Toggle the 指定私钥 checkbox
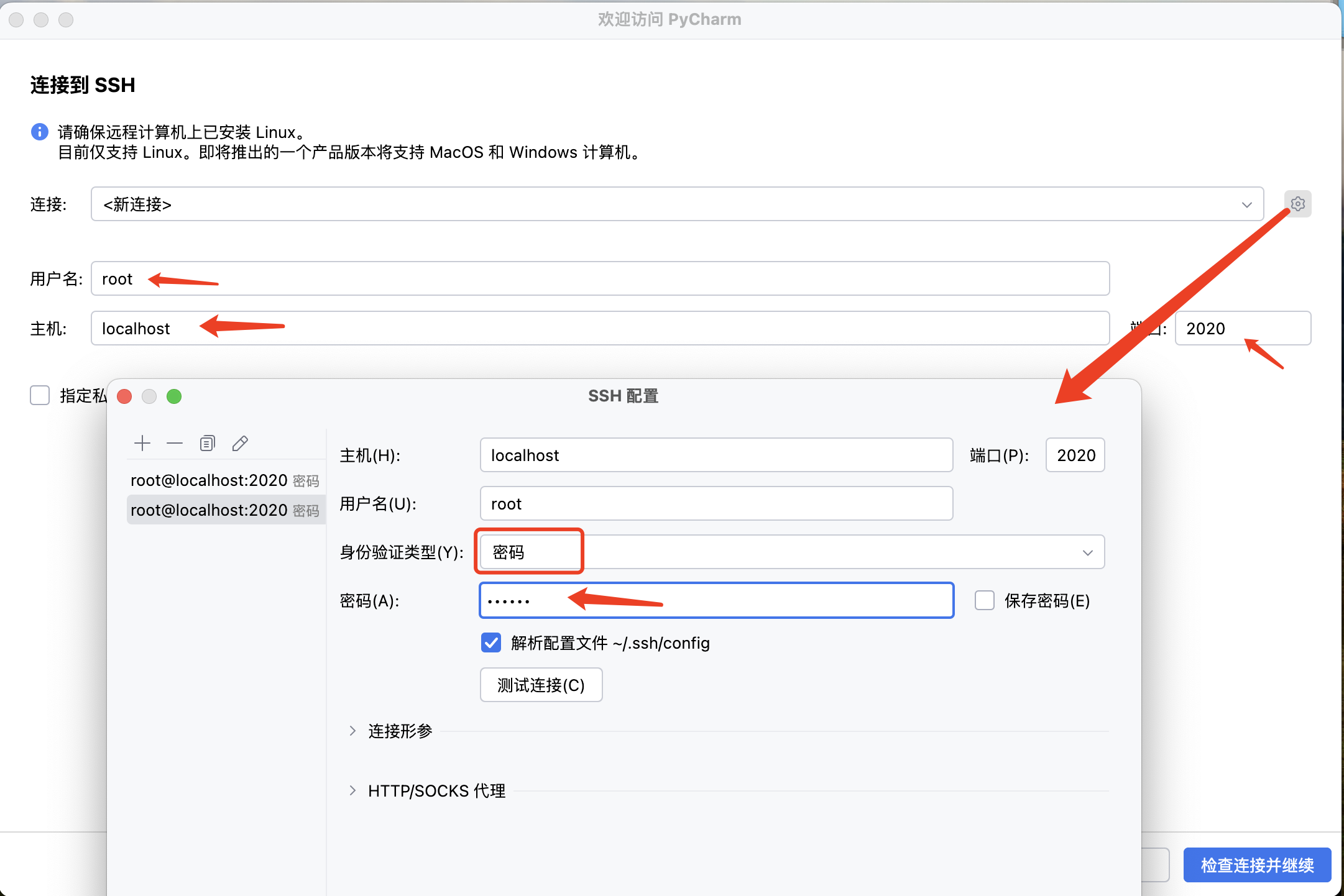 [x=40, y=395]
